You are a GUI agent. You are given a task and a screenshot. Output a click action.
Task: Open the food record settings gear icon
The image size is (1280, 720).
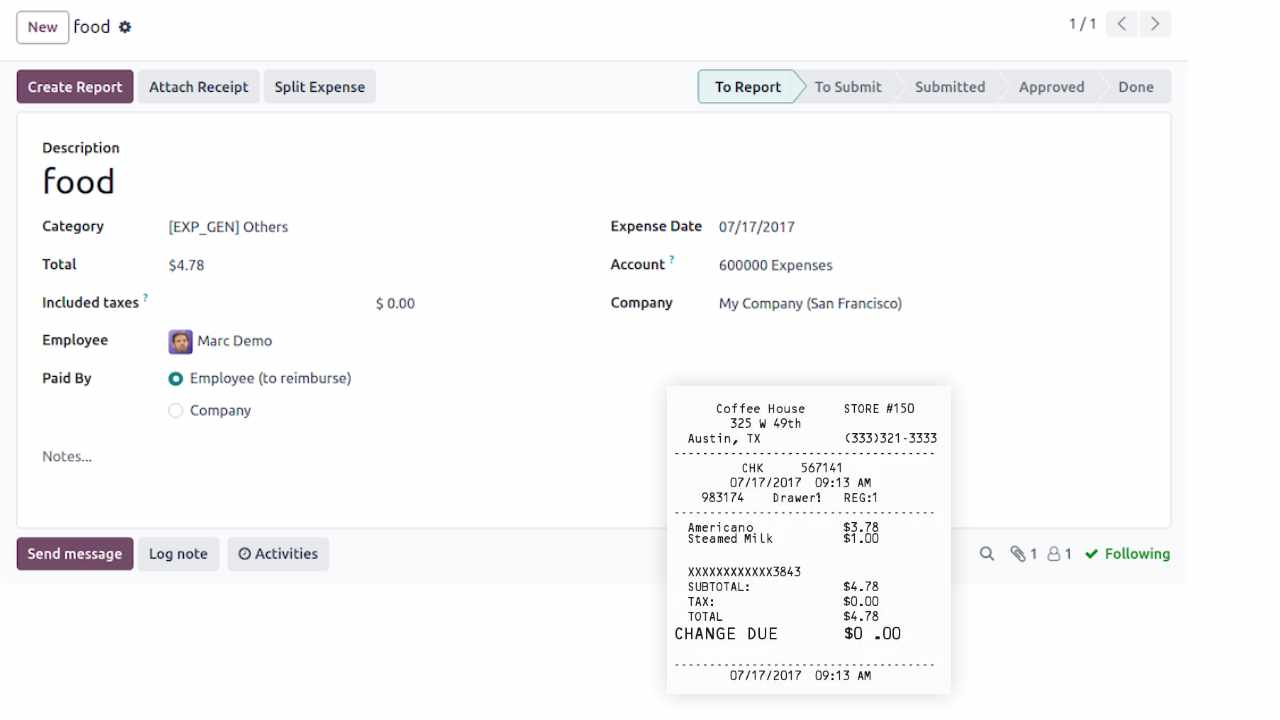pyautogui.click(x=125, y=27)
